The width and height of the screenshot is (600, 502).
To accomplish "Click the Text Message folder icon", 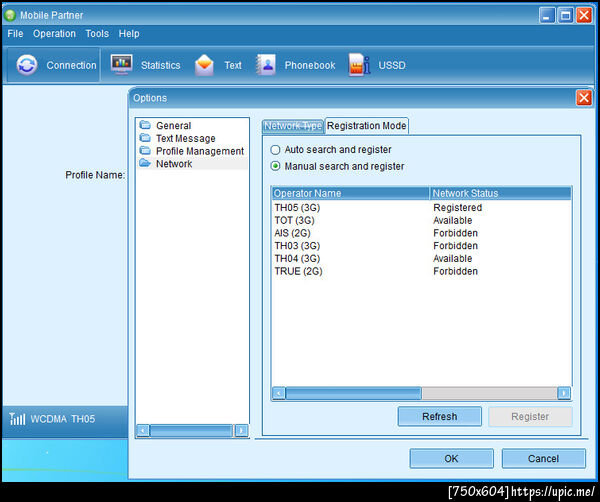I will (145, 137).
